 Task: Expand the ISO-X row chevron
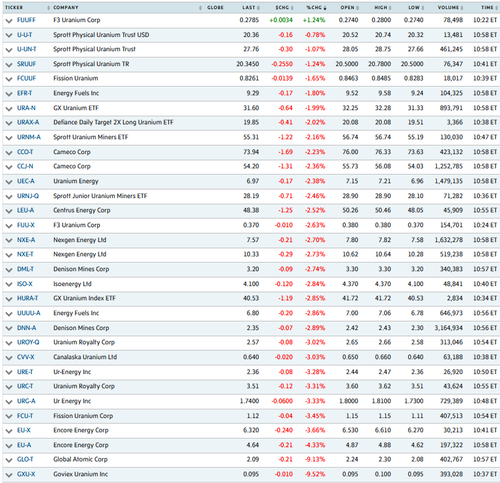click(x=9, y=285)
